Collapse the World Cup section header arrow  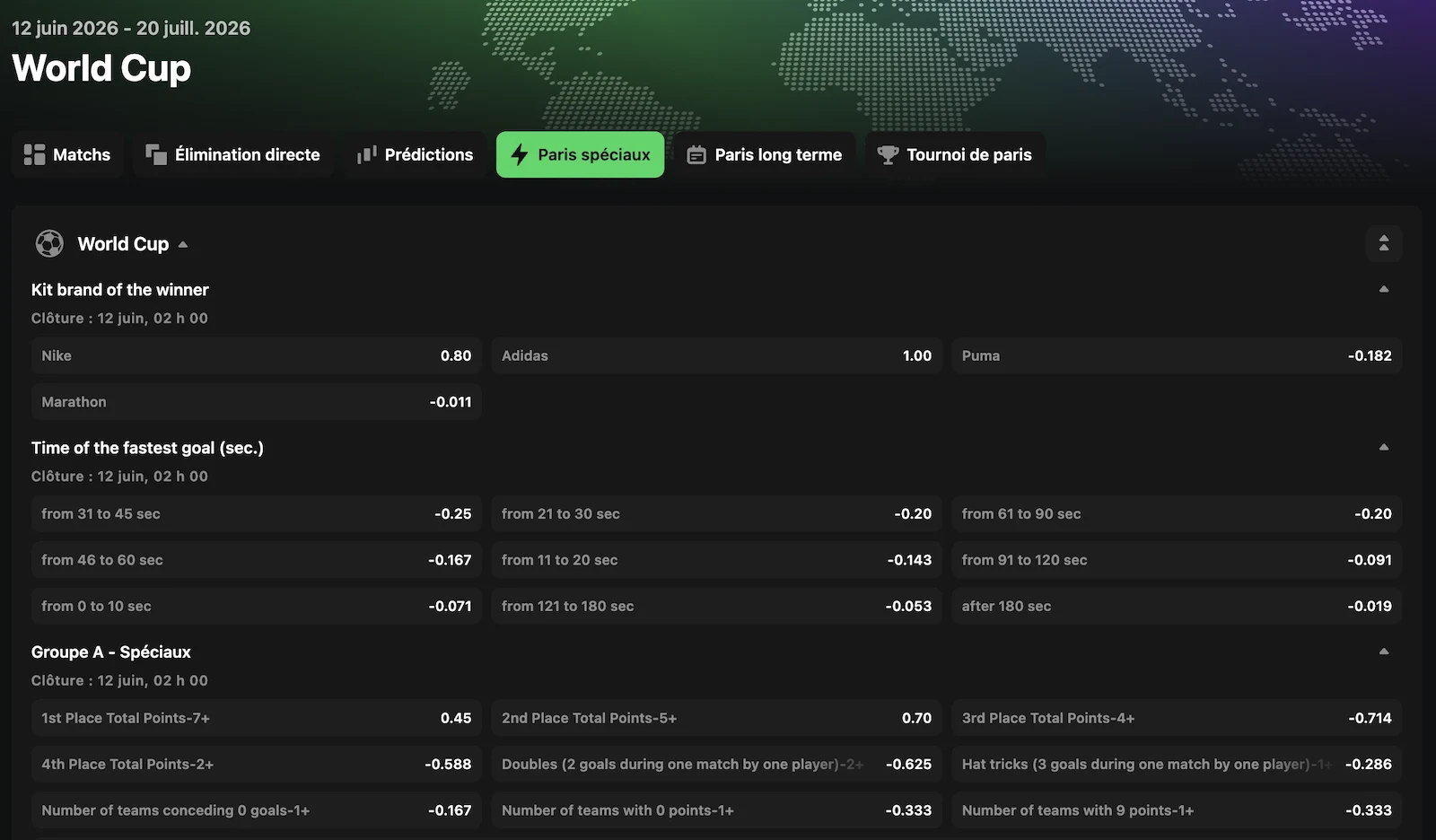click(183, 244)
